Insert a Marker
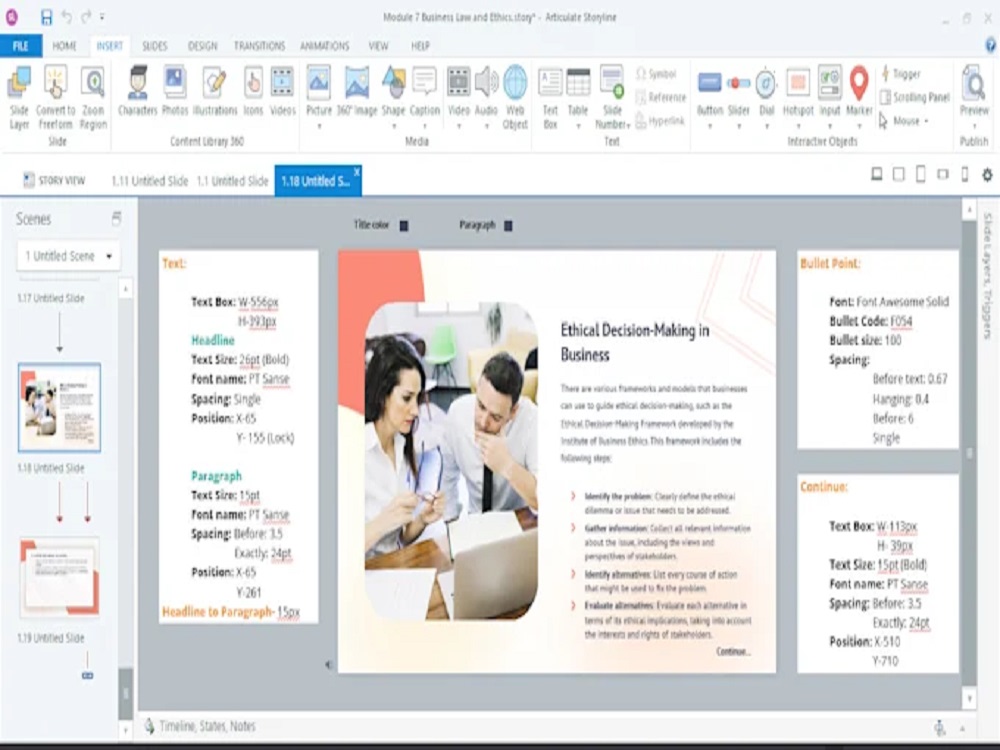The height and width of the screenshot is (750, 1000). click(x=859, y=91)
